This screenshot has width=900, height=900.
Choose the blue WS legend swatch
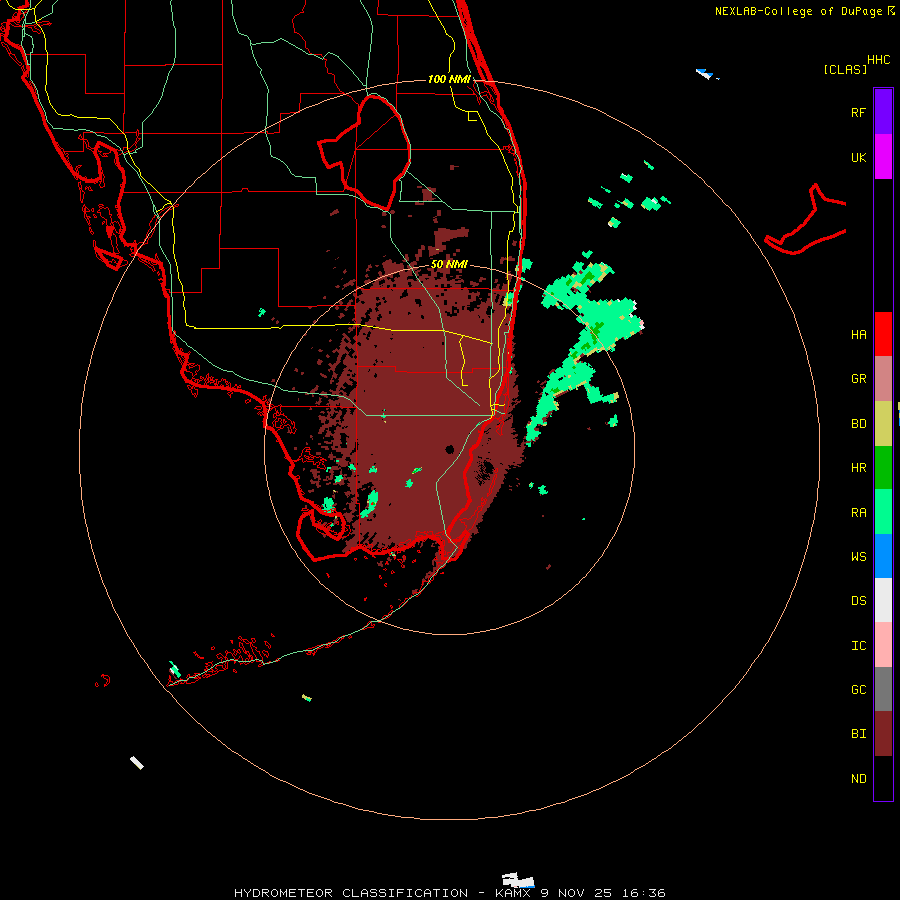click(883, 556)
